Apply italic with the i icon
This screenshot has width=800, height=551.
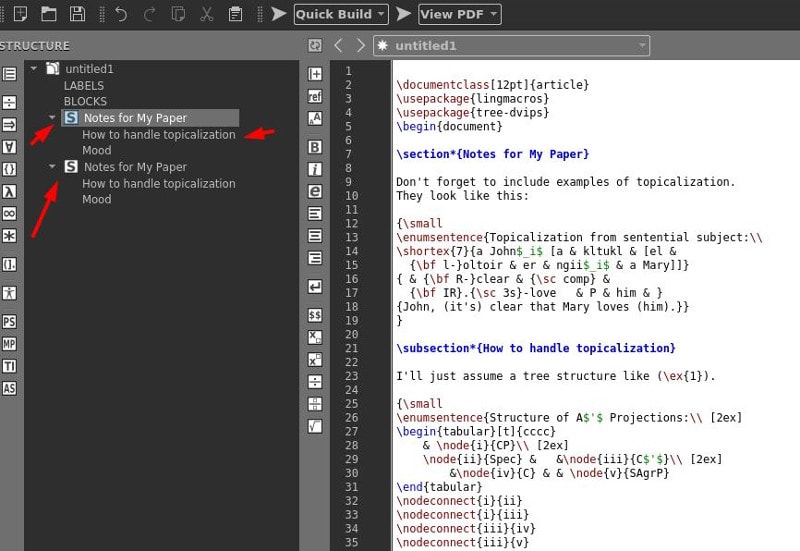(315, 169)
